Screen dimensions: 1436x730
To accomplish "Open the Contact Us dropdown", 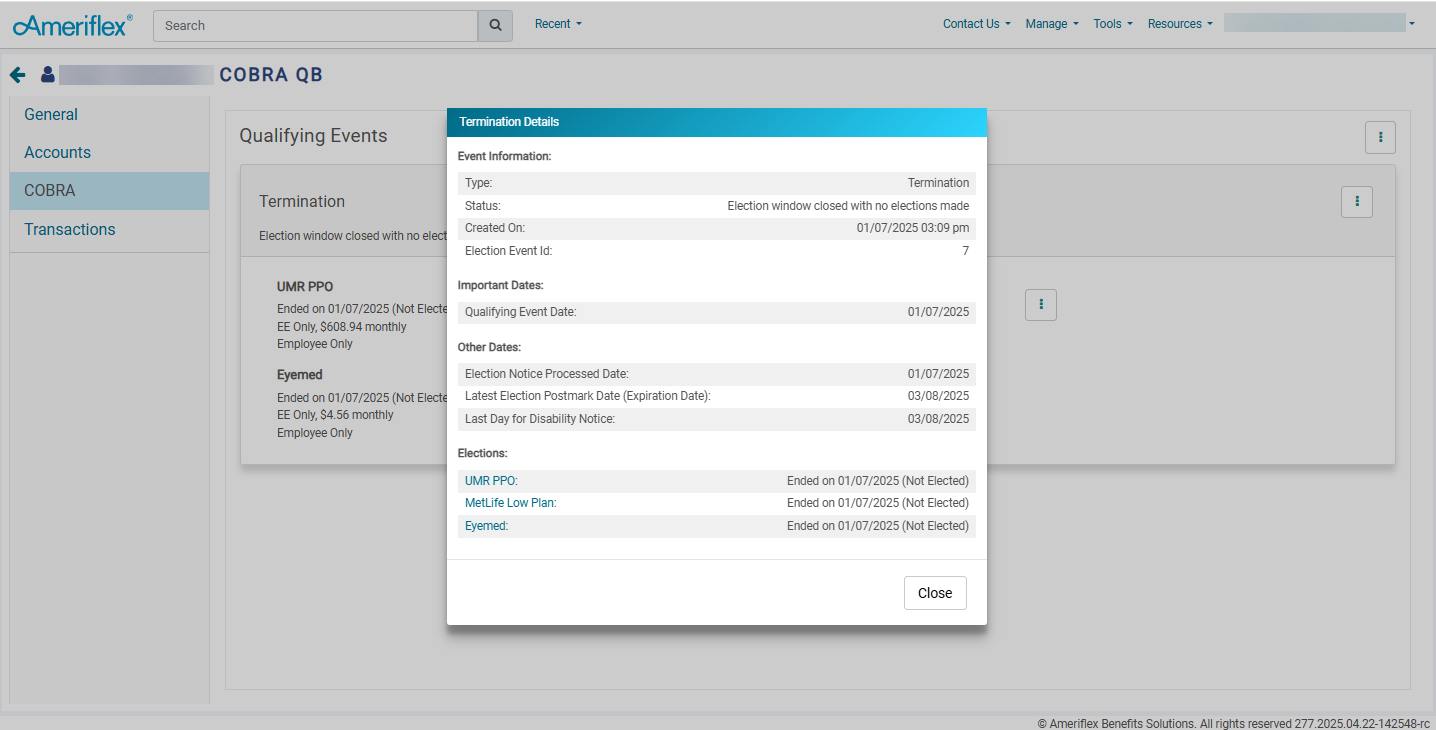I will pos(977,24).
